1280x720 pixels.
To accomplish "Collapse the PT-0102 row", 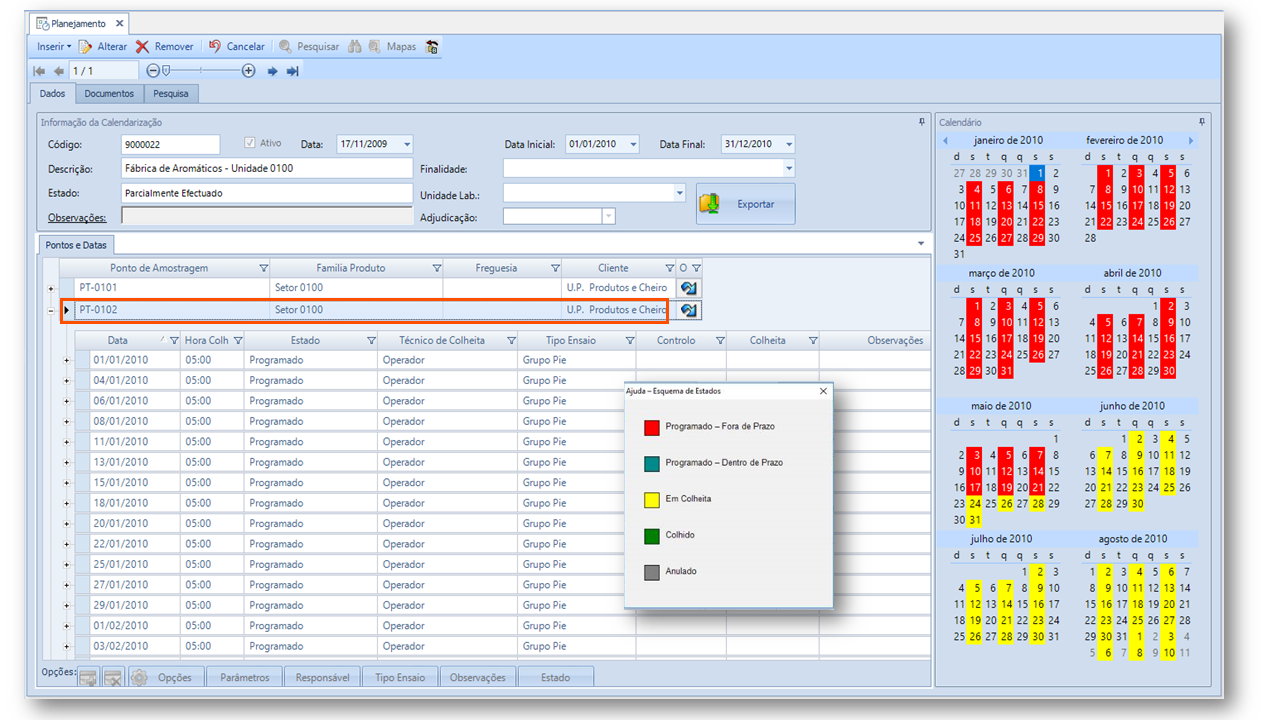I will pyautogui.click(x=51, y=311).
